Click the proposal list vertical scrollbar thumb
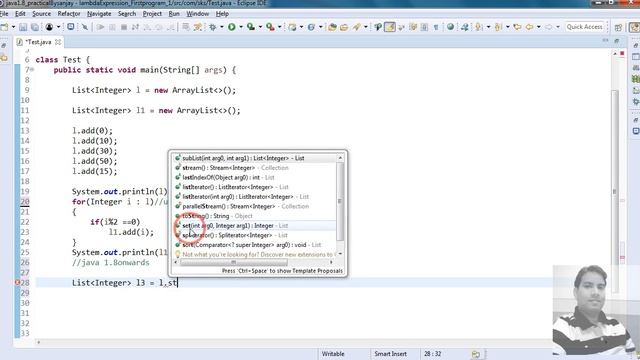This screenshot has width=640, height=360. pos(340,201)
